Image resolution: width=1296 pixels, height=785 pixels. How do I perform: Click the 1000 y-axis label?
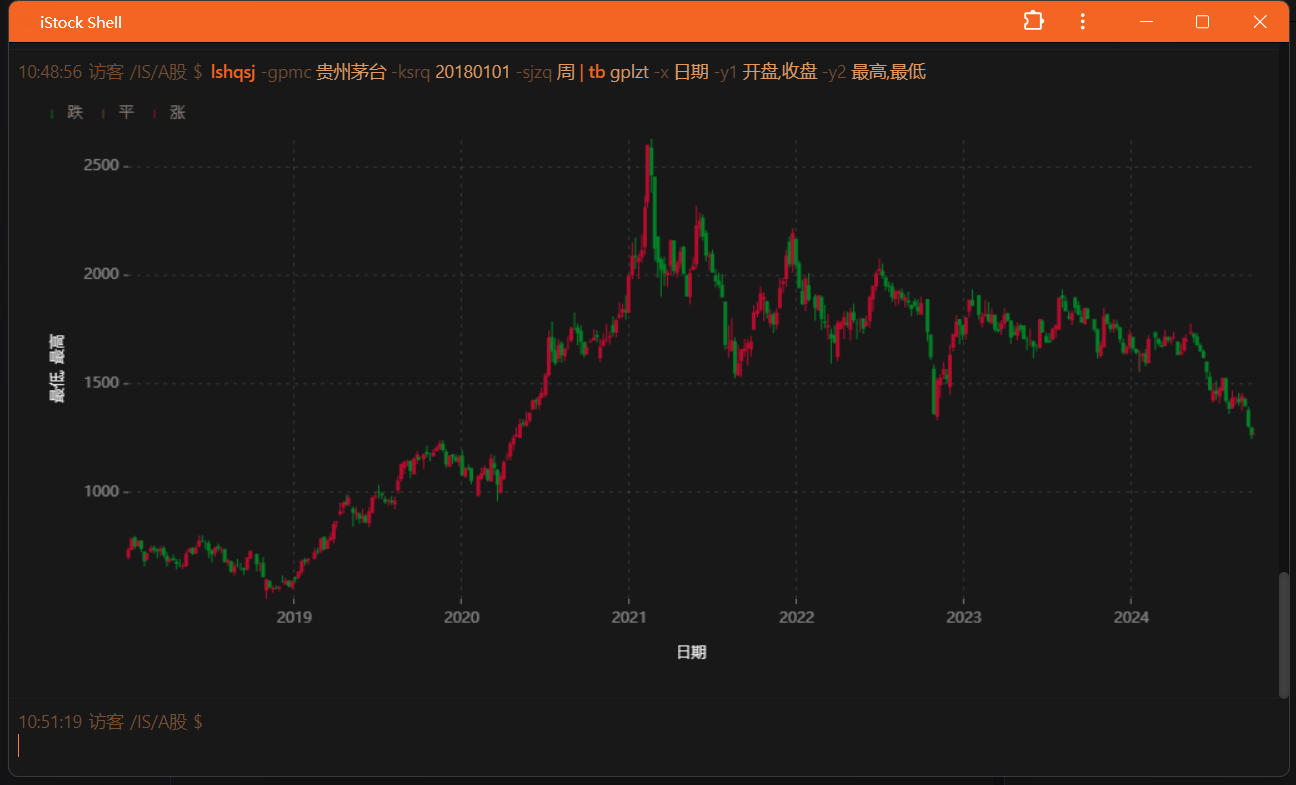click(x=101, y=492)
